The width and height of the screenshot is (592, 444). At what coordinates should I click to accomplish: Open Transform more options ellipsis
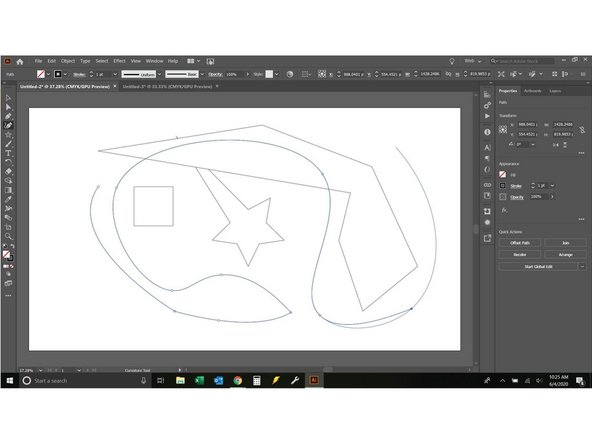581,153
